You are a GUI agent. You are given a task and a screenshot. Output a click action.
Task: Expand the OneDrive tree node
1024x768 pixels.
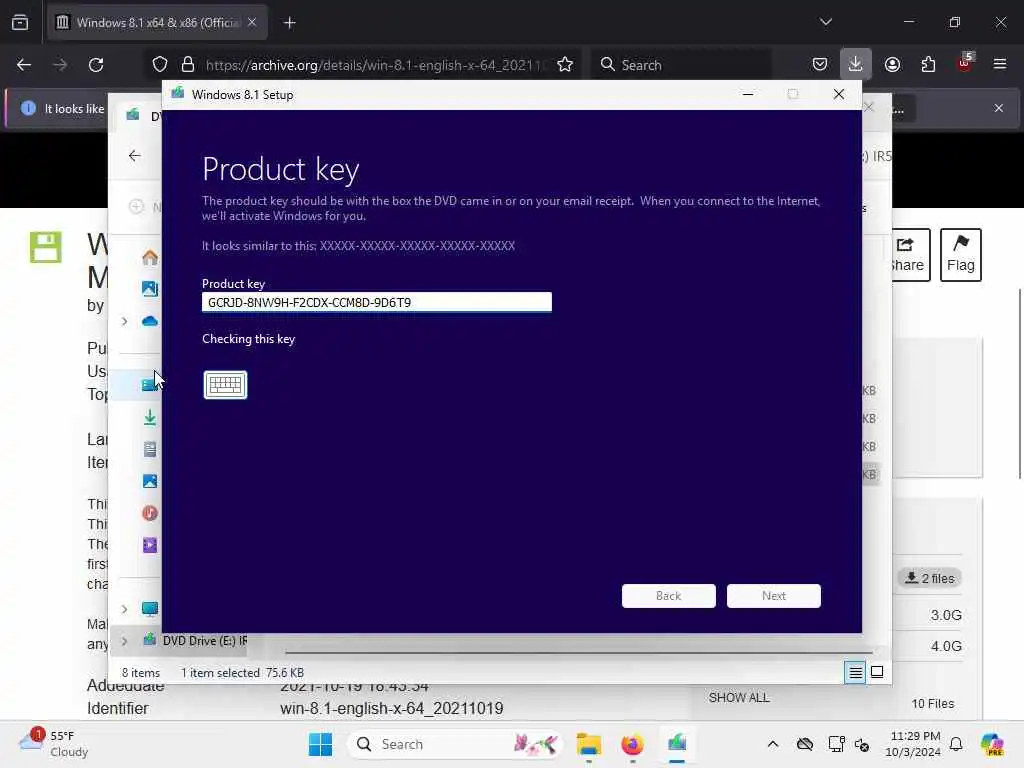click(124, 321)
